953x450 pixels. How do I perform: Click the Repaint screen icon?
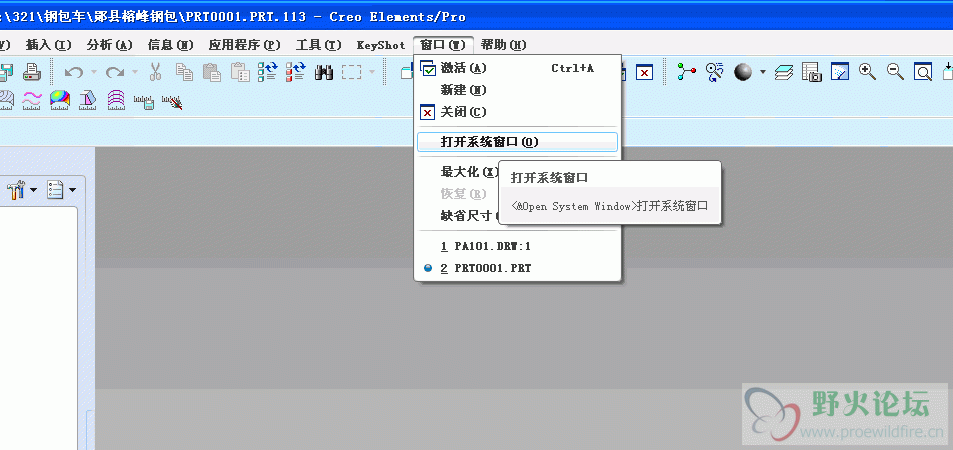click(x=839, y=72)
